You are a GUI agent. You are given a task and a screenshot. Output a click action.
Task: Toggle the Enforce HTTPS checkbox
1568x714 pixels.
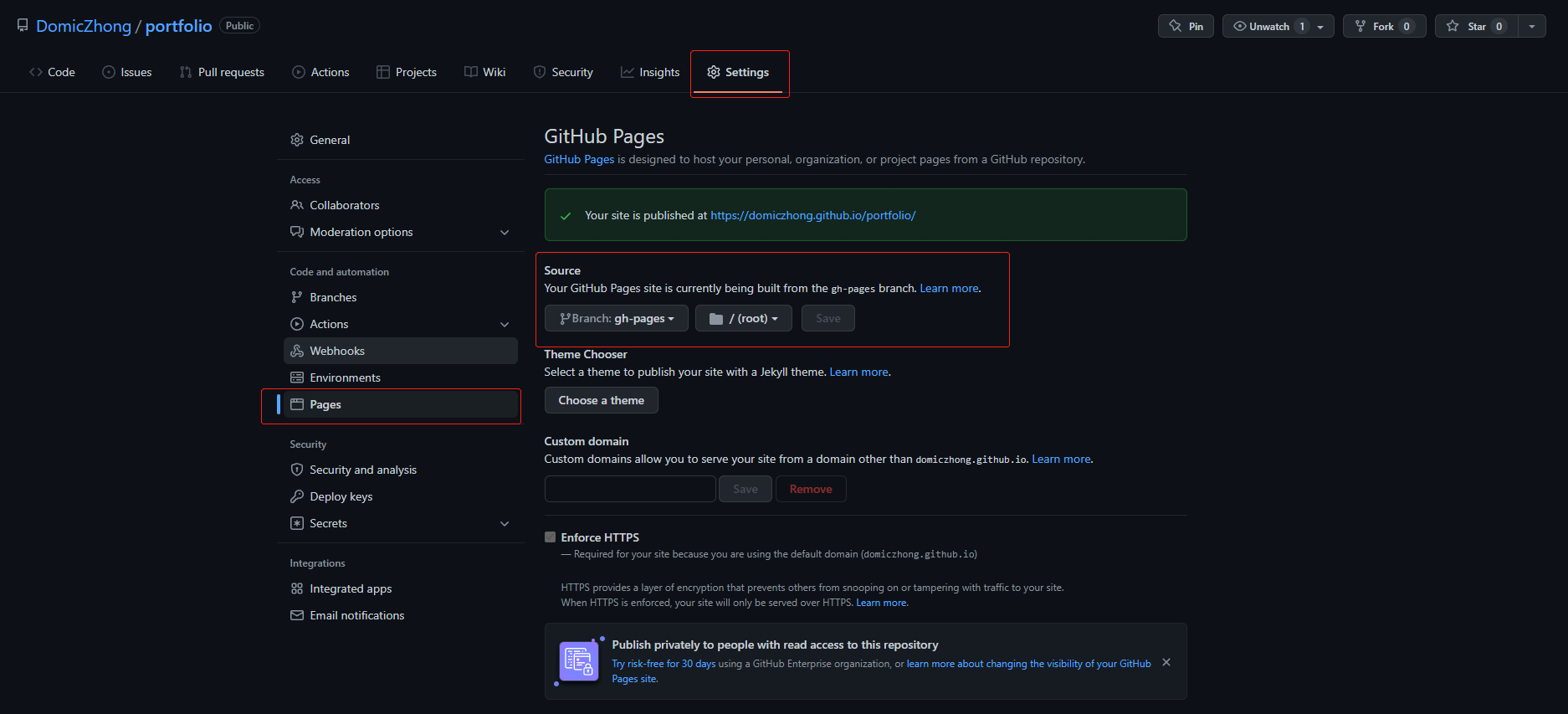pyautogui.click(x=550, y=537)
